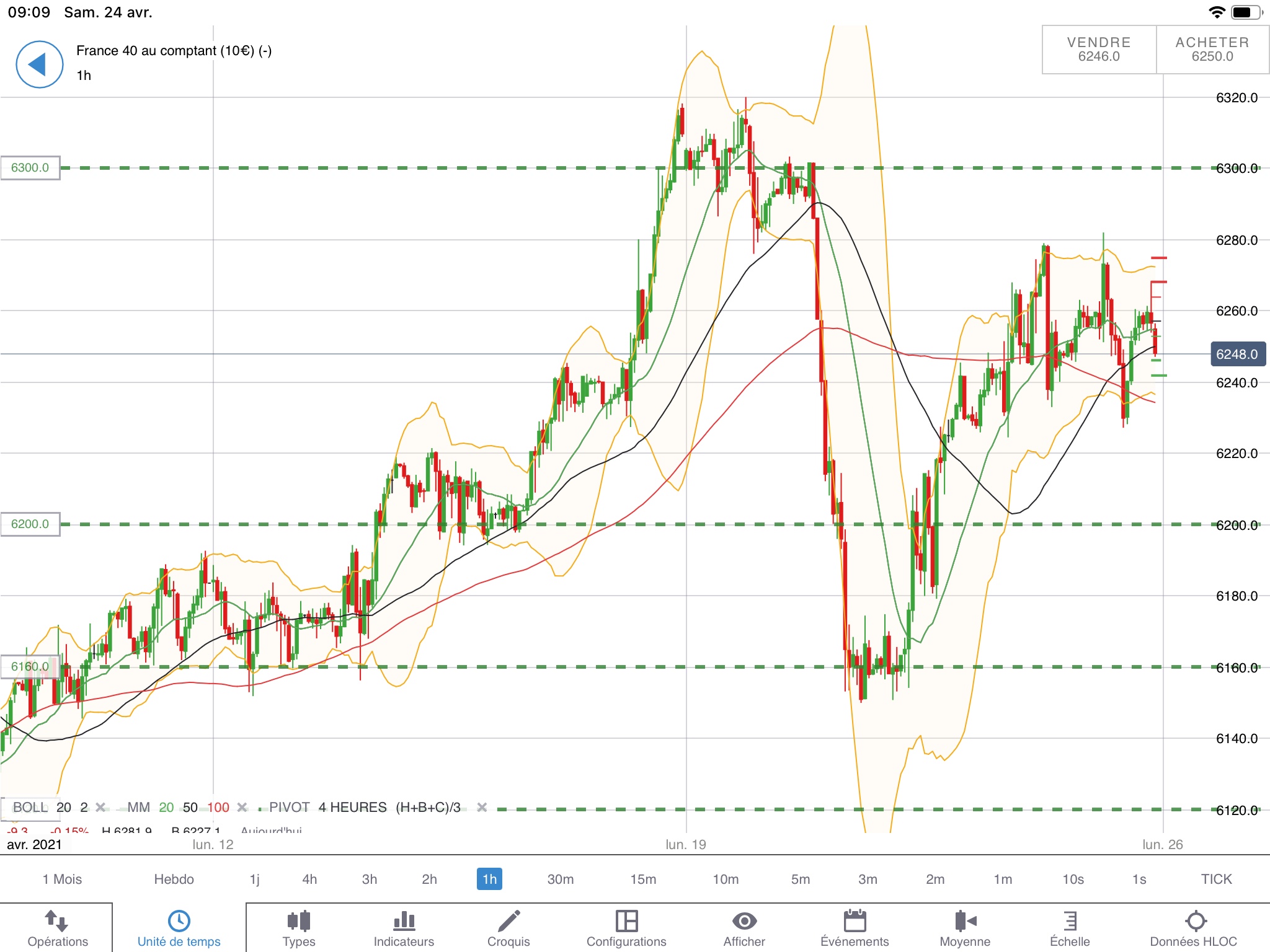The width and height of the screenshot is (1270, 952).
Task: Open the Unité de temps clock menu
Action: 179,921
